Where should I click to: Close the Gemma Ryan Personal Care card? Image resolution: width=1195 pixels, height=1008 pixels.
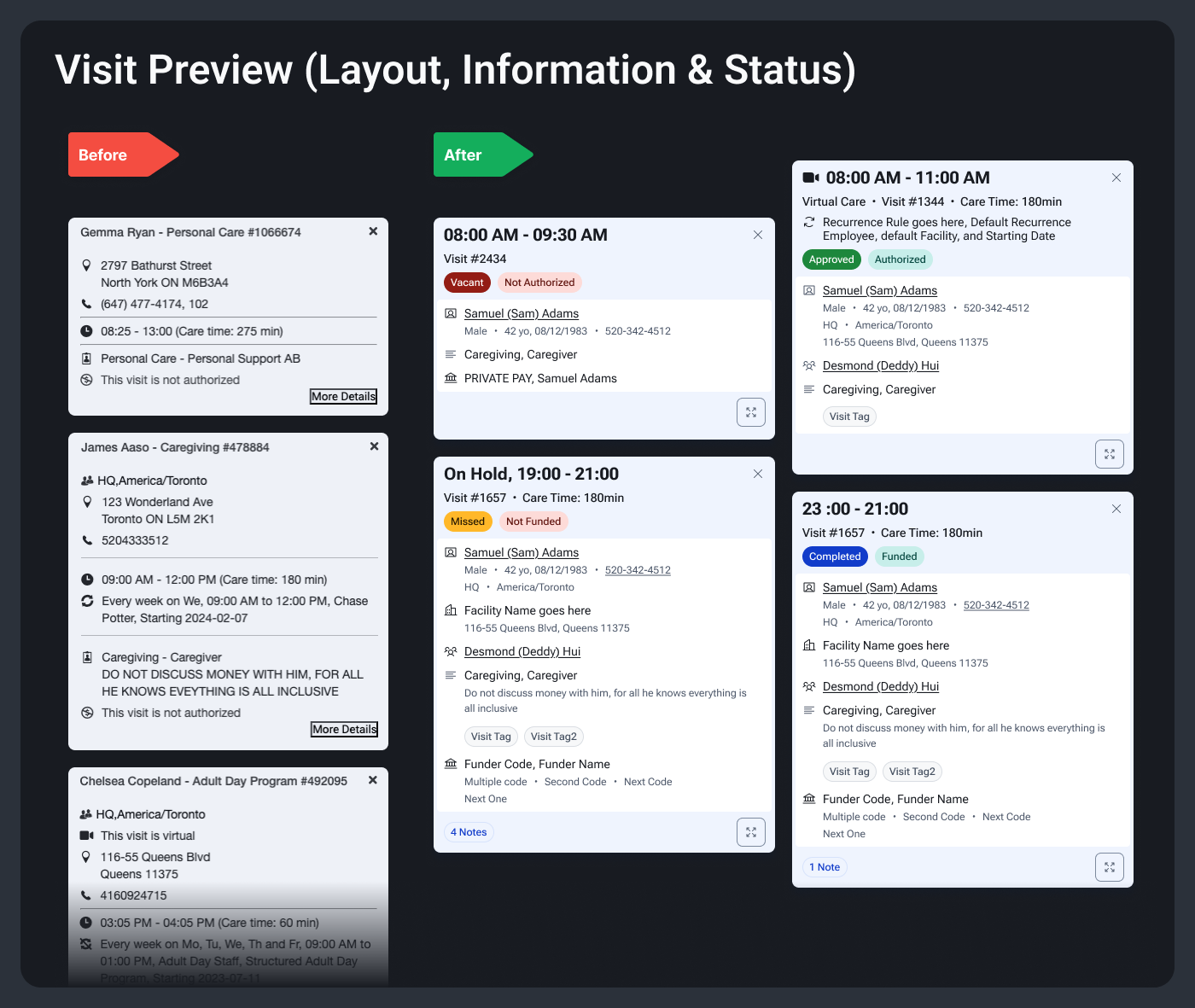coord(373,231)
